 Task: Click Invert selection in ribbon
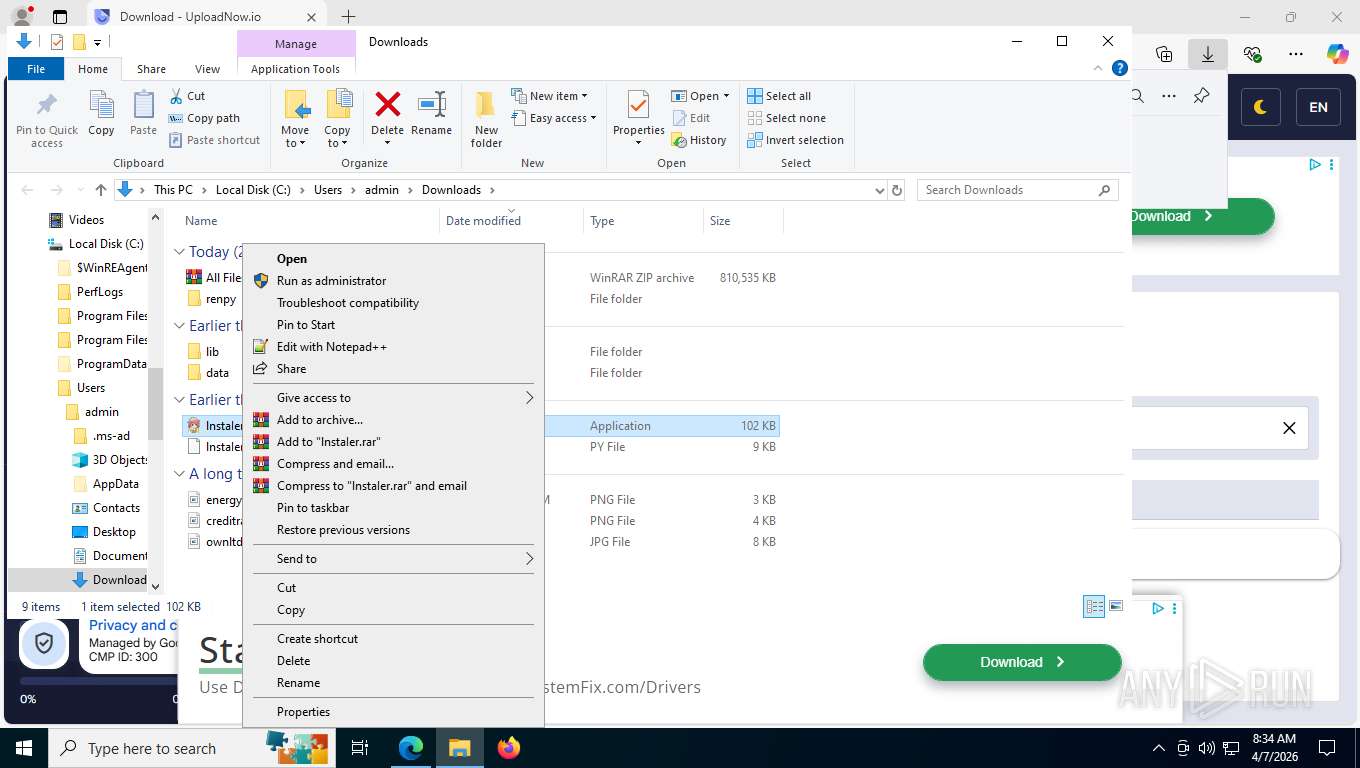click(x=795, y=140)
